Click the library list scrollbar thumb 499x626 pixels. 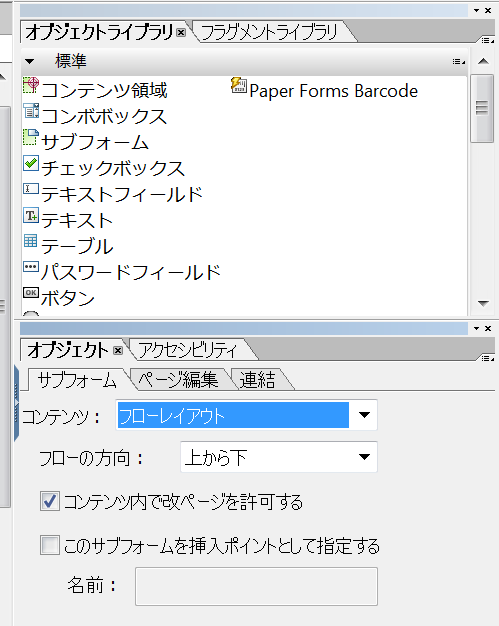(482, 108)
